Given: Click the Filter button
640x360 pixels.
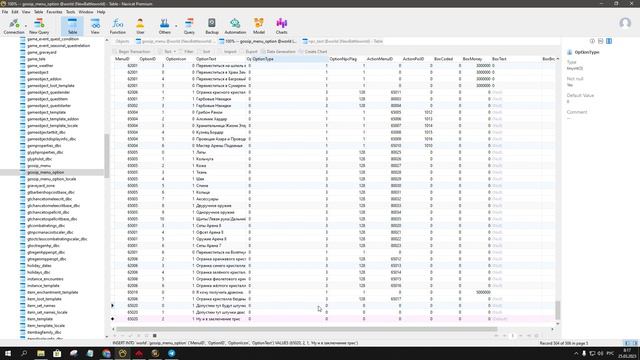Looking at the screenshot, I should click(186, 52).
